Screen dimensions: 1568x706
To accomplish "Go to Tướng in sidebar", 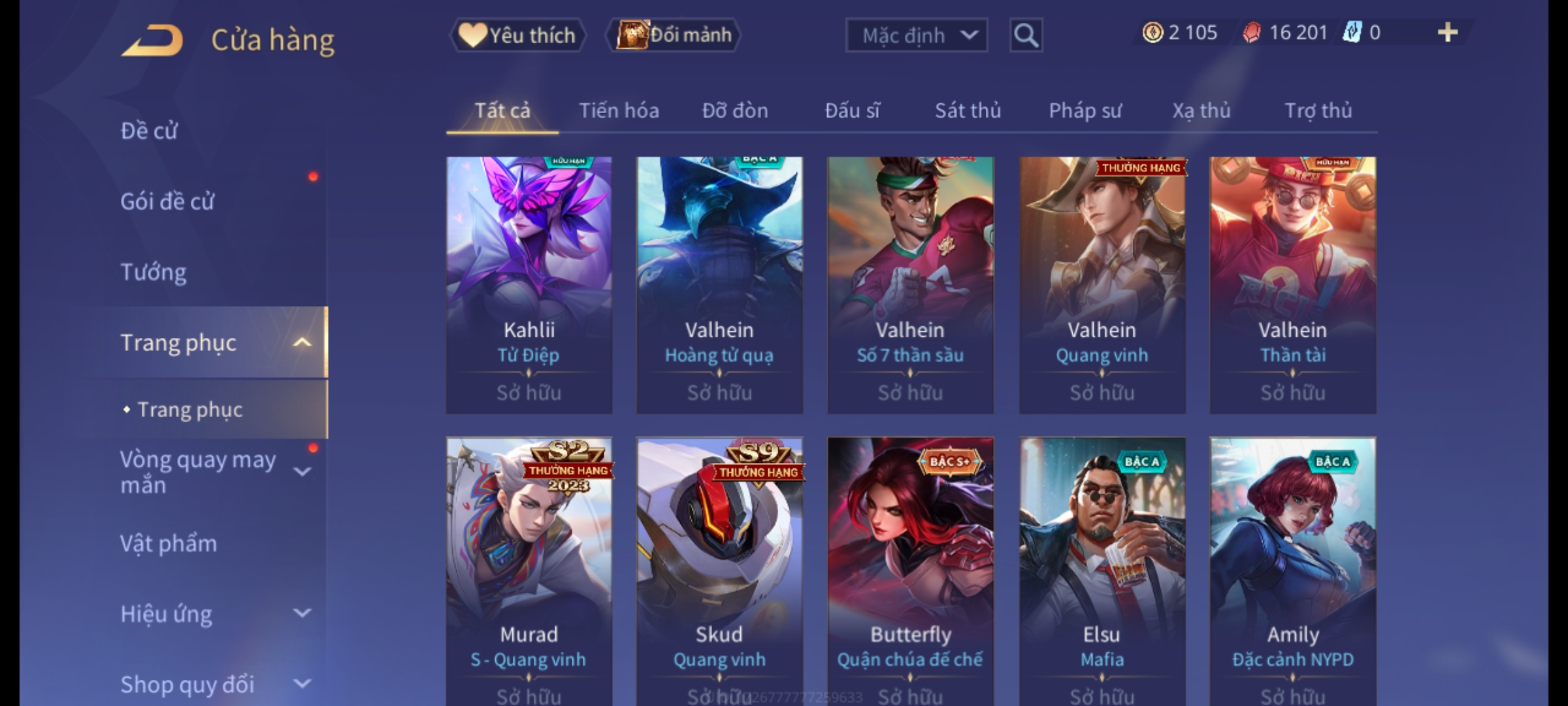I will pyautogui.click(x=154, y=272).
